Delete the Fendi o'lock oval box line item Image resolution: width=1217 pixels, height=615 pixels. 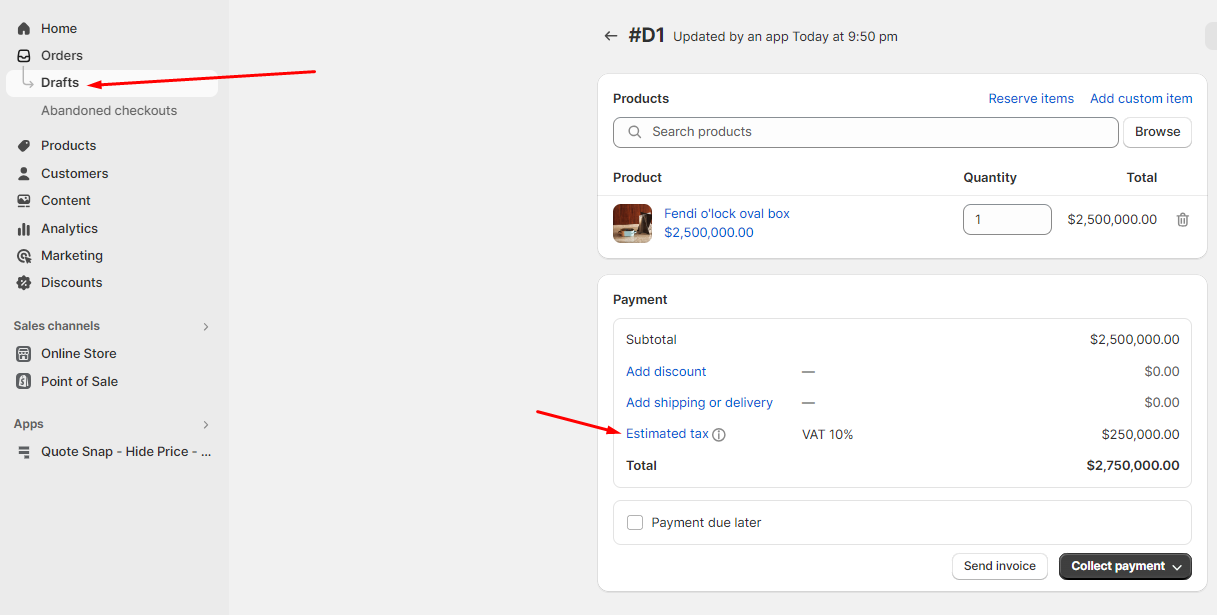[1182, 220]
